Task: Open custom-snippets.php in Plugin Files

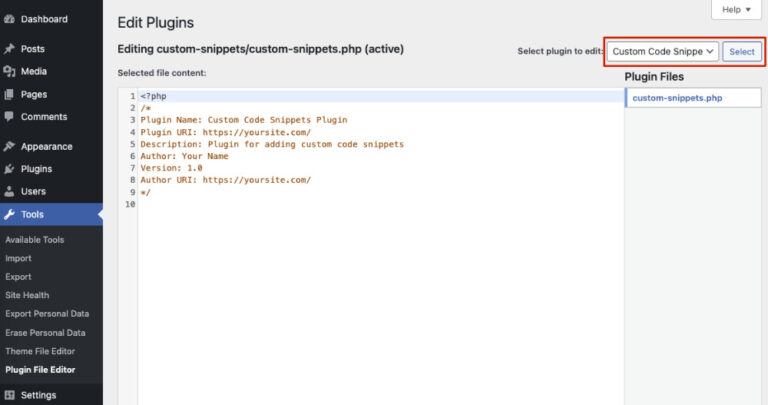Action: [x=677, y=98]
